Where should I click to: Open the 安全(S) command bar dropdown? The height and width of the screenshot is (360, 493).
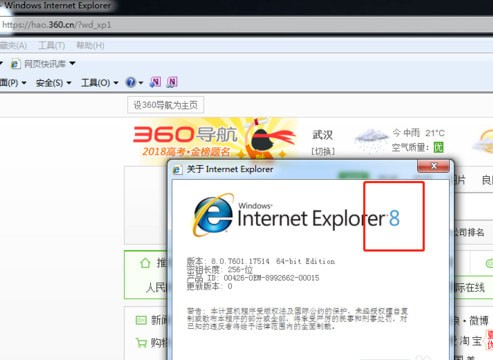53,83
